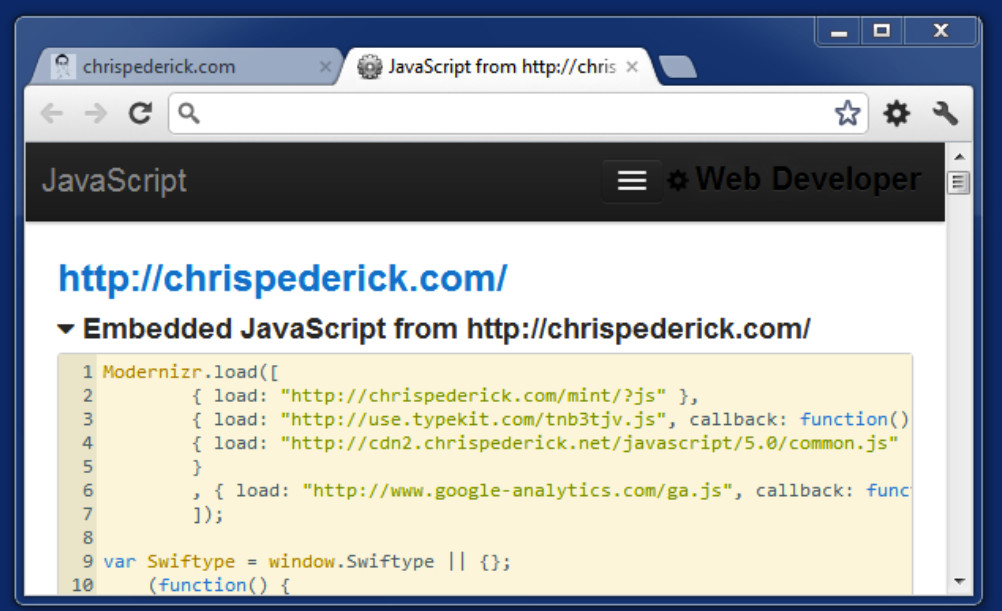The height and width of the screenshot is (611, 1002).
Task: Open the http://chrispederick.com/ link
Action: (283, 278)
